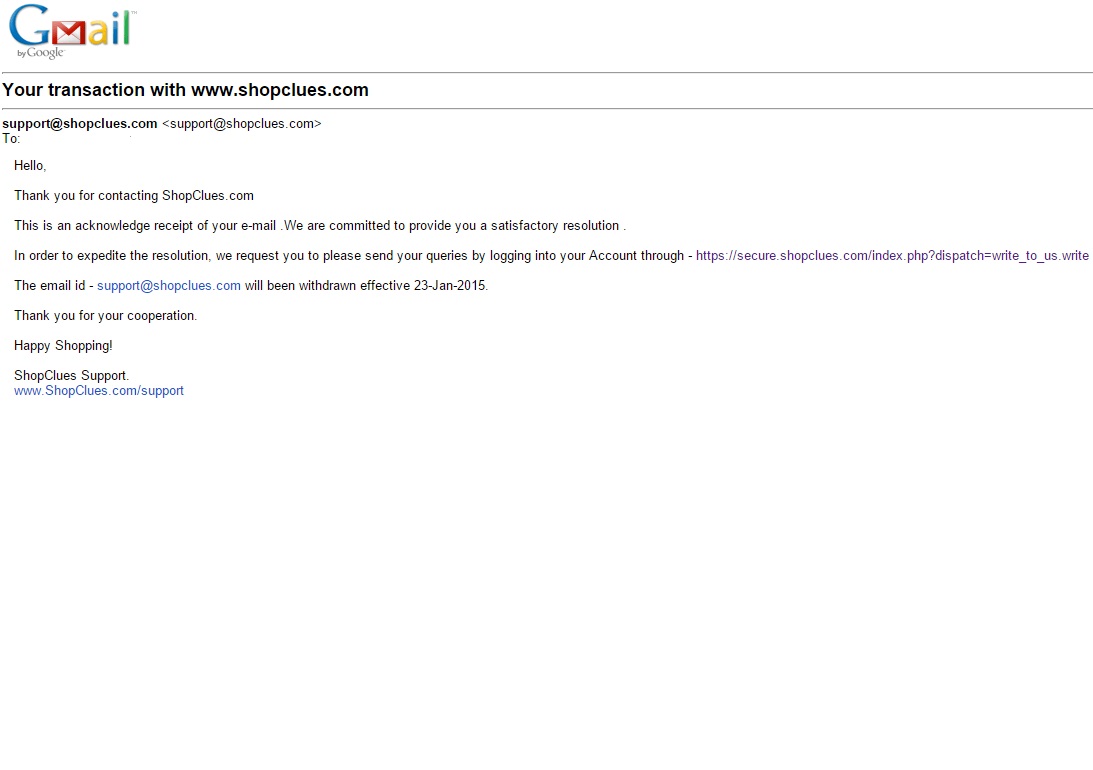Click the 'In order to expedite the resolution' sentence
This screenshot has height=770, width=1093.
tap(352, 256)
